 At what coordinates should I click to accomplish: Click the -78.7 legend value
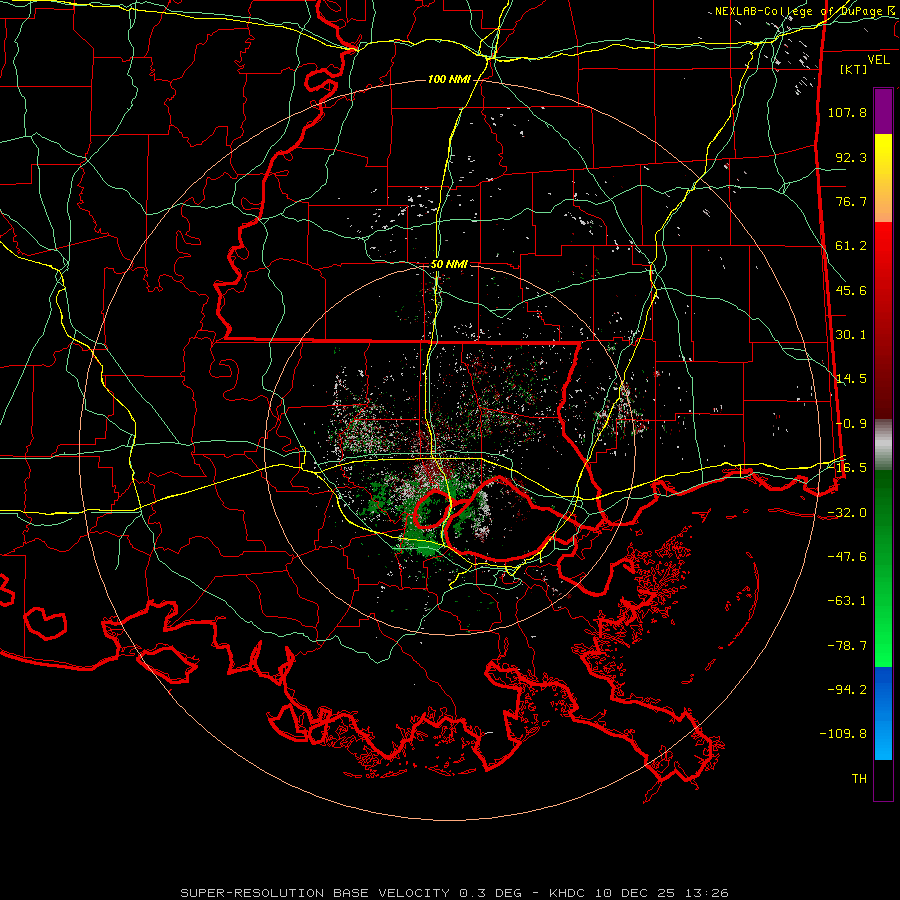(x=847, y=646)
